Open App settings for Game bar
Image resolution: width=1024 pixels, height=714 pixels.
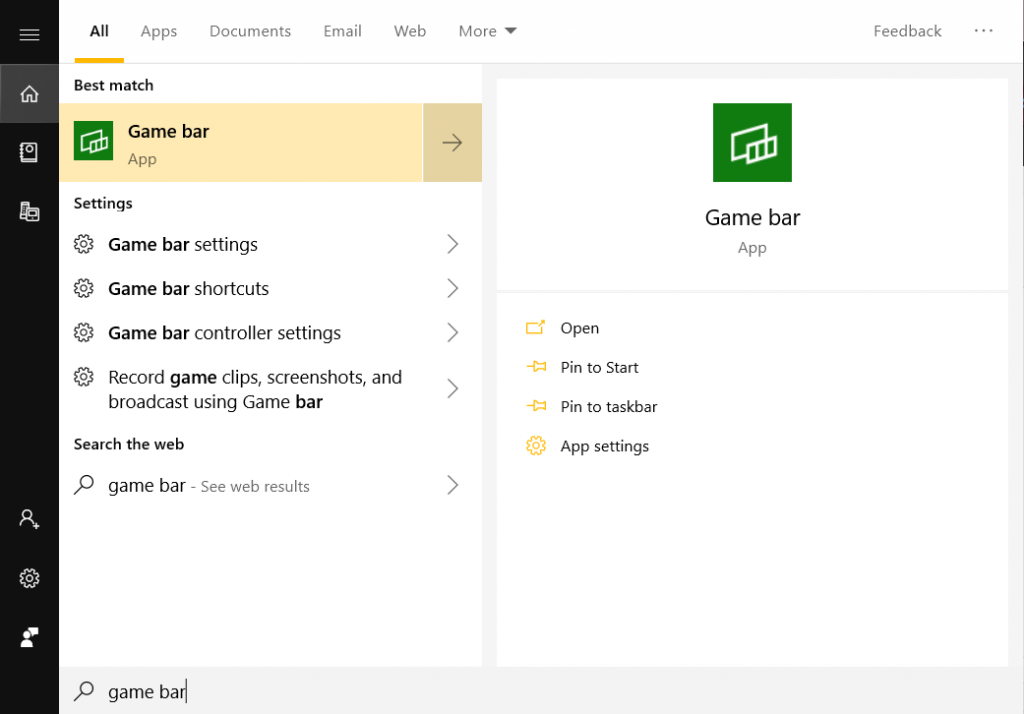[605, 446]
